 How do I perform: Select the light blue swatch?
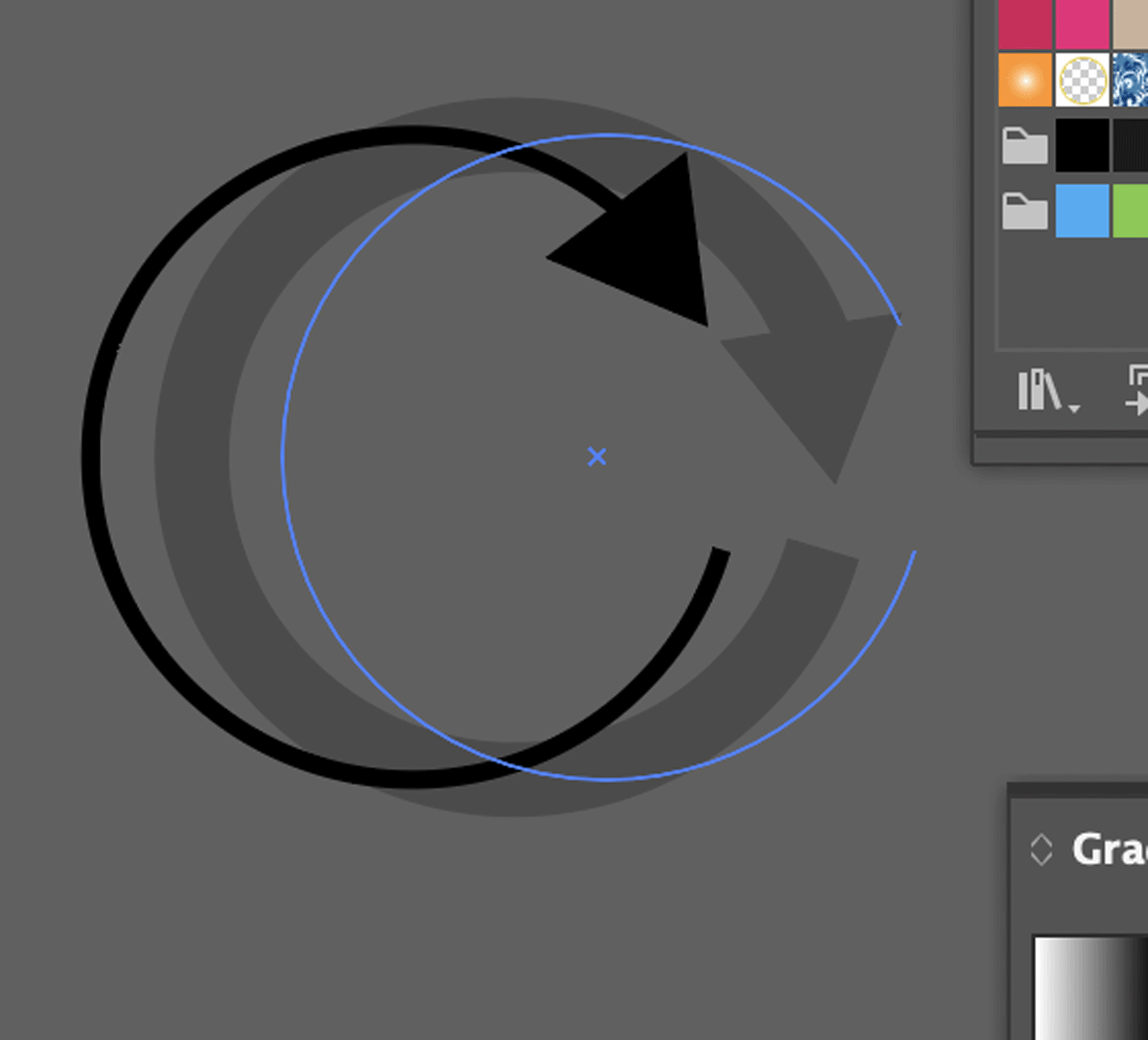[1082, 210]
